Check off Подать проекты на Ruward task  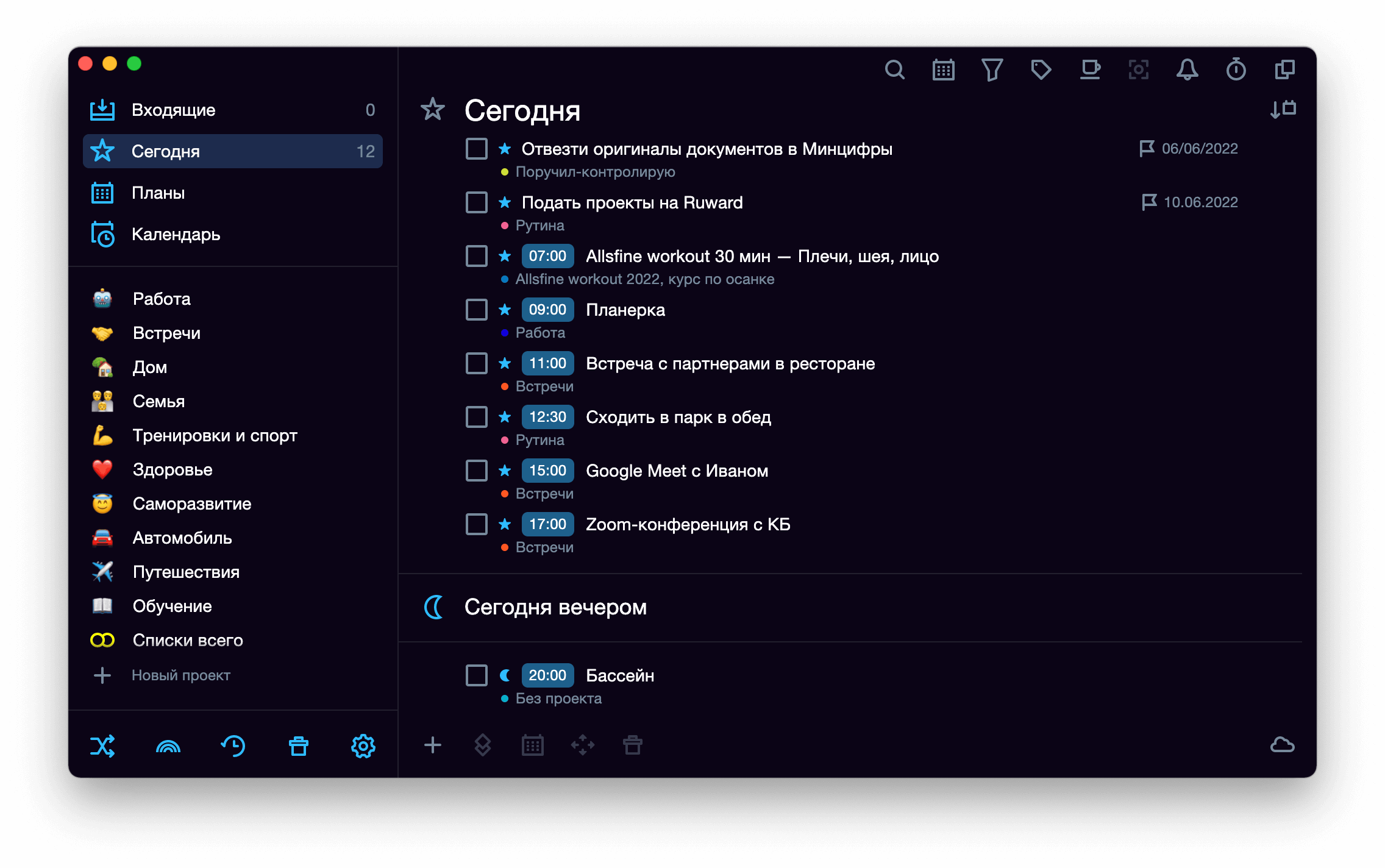(x=477, y=202)
